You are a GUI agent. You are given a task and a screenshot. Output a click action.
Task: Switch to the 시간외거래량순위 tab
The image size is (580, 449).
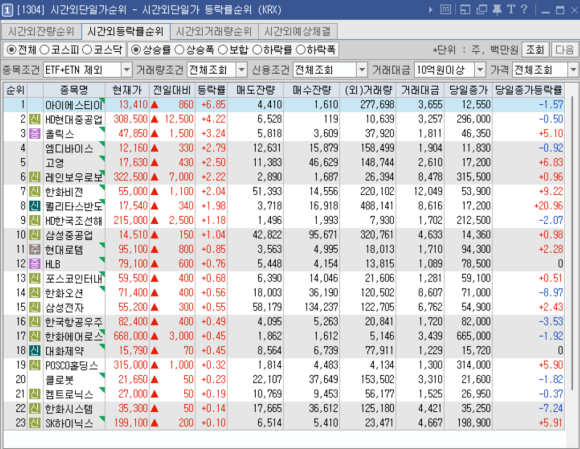214,31
